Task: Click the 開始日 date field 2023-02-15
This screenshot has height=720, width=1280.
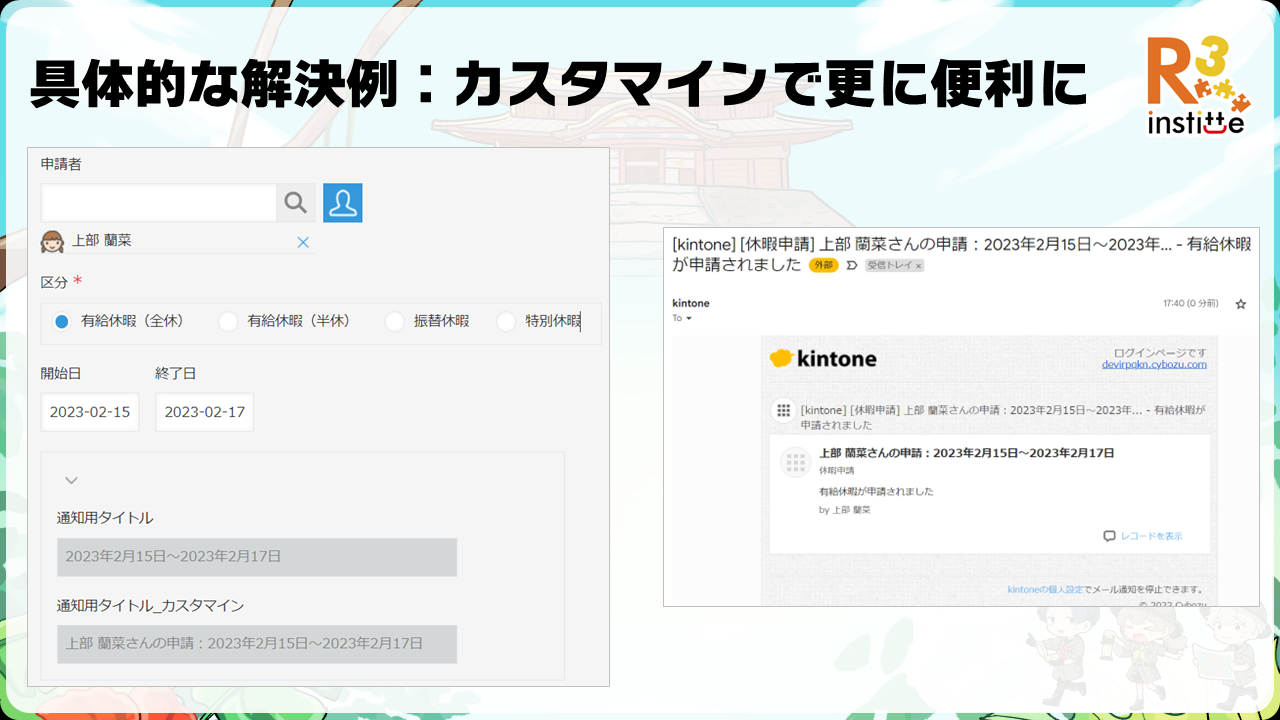Action: [x=90, y=412]
